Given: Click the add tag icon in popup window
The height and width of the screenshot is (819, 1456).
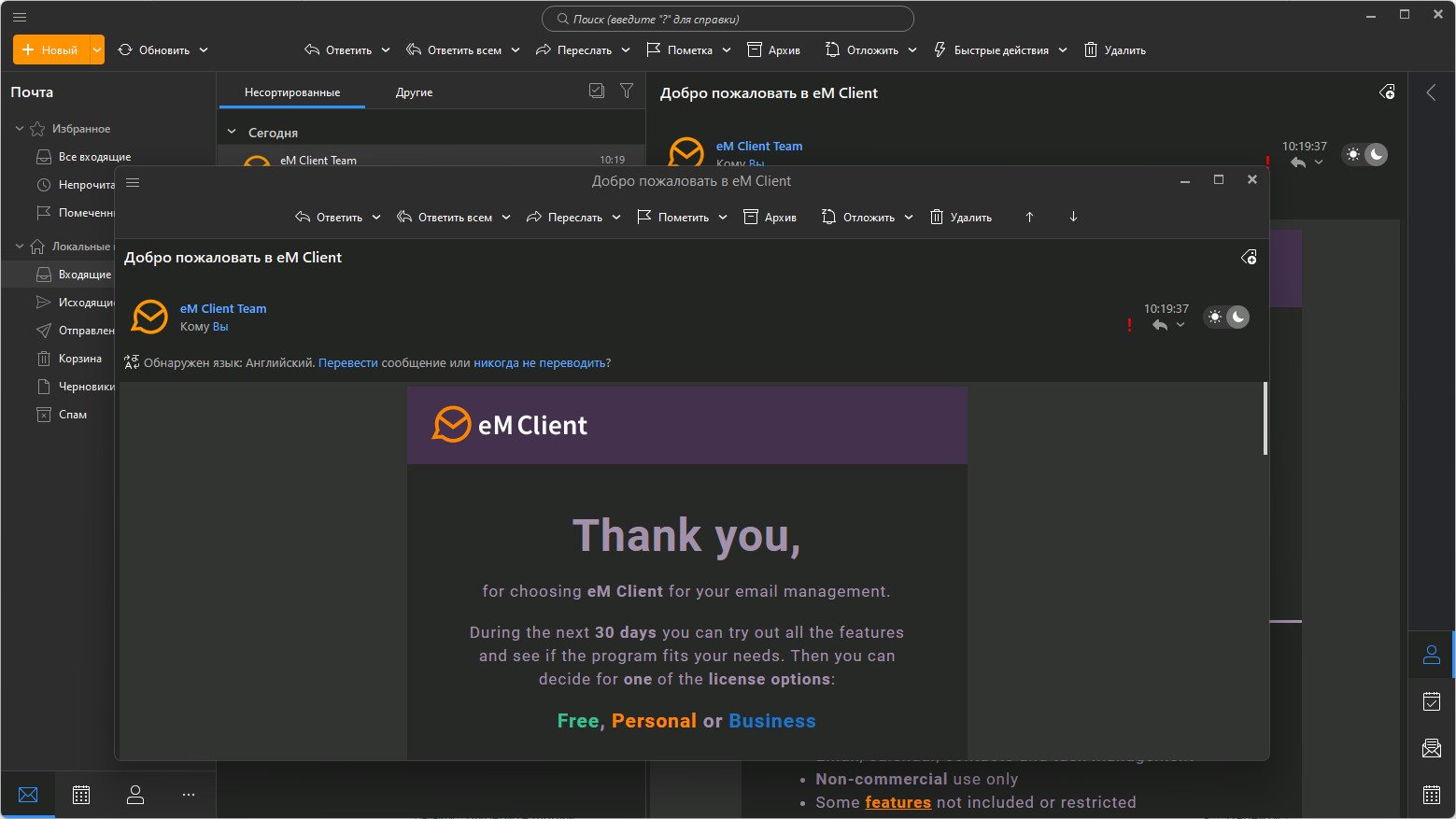Looking at the screenshot, I should pos(1249,257).
